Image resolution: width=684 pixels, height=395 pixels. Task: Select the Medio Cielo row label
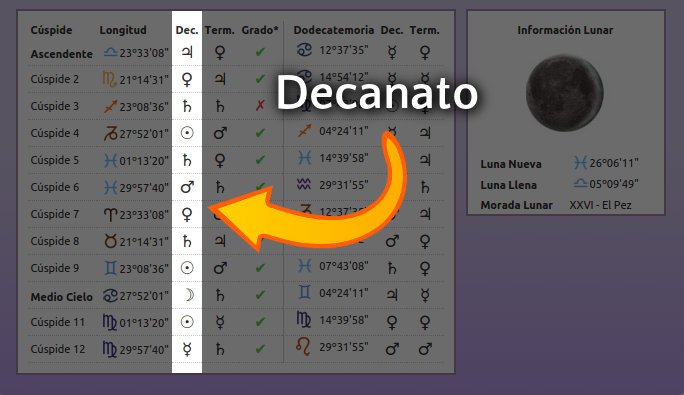[x=62, y=297]
